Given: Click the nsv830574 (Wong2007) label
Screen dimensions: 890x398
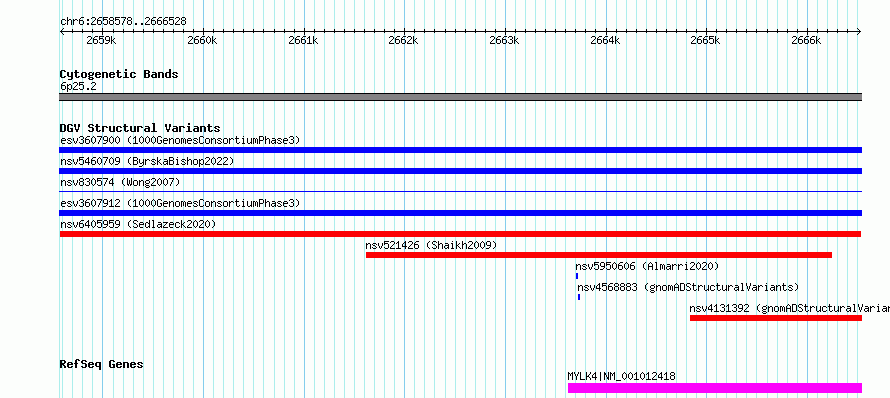Looking at the screenshot, I should pyautogui.click(x=120, y=182).
